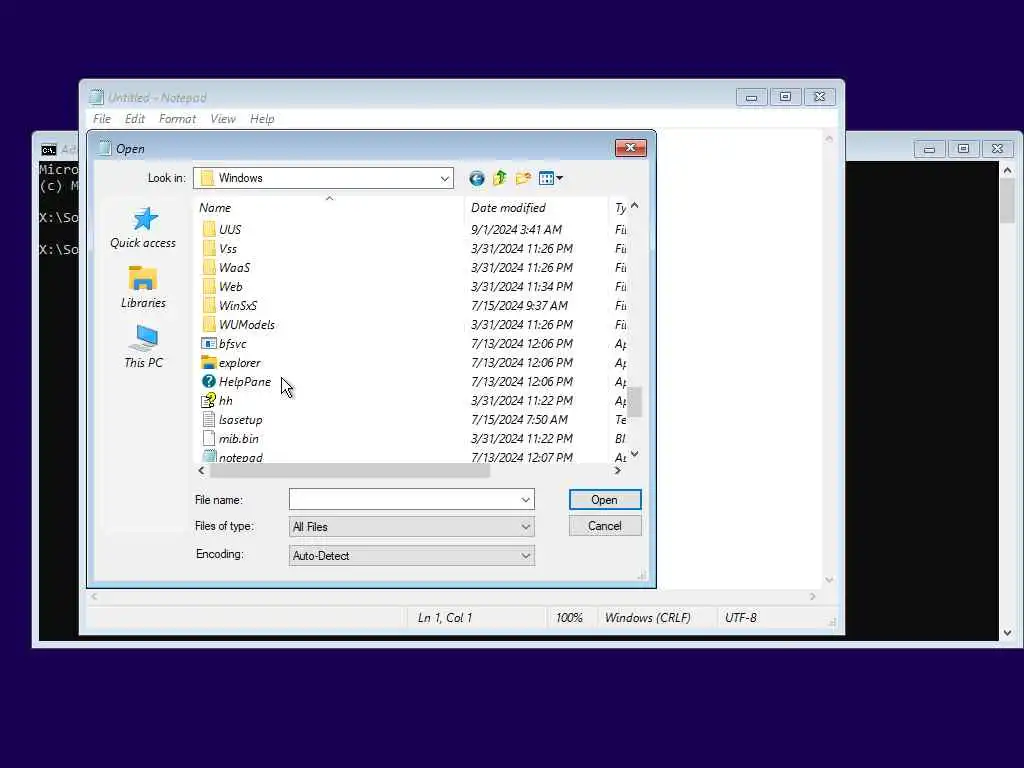Select the HelpPane application icon

pos(208,381)
